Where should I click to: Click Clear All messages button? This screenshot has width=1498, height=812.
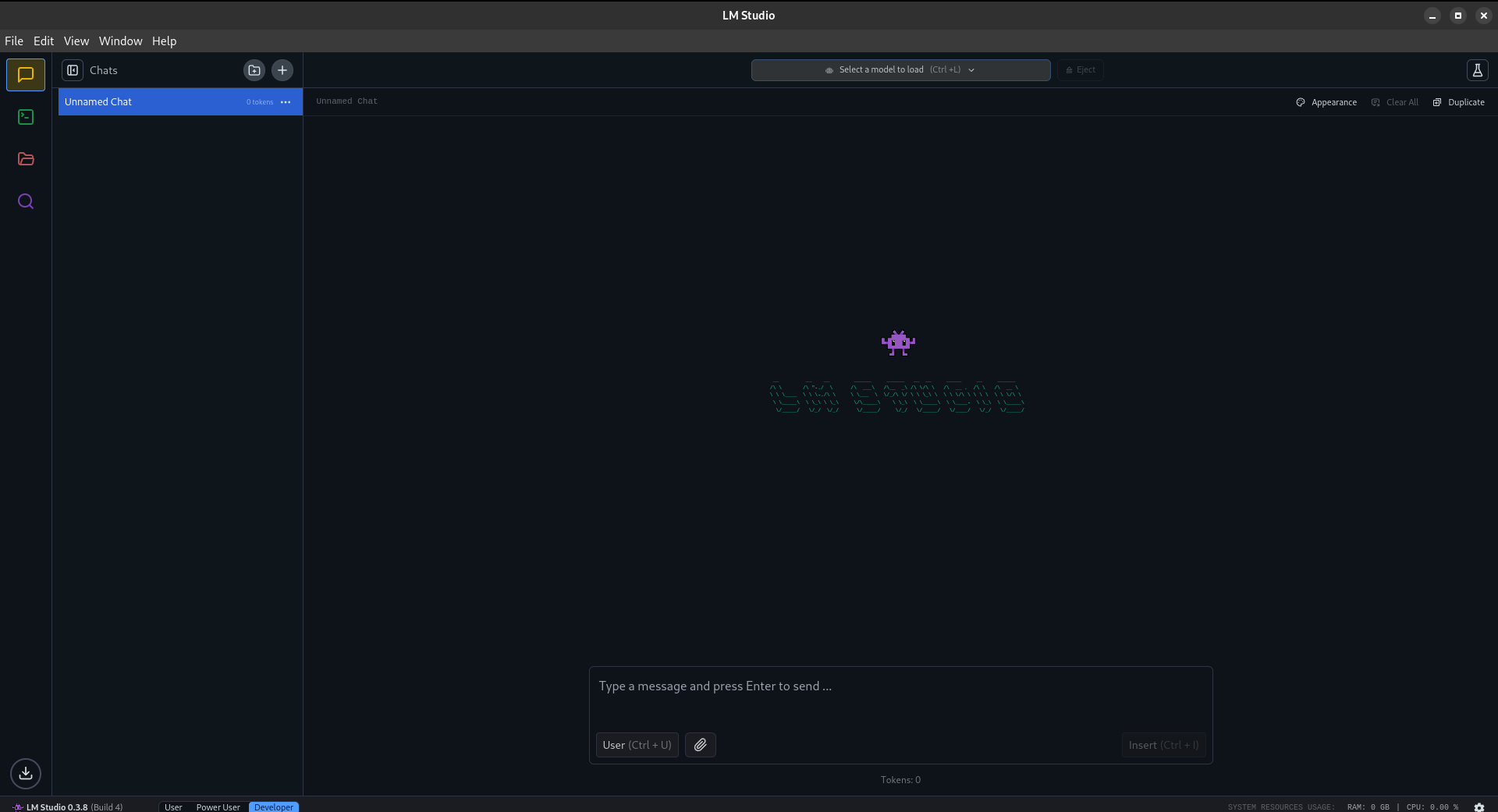pyautogui.click(x=1395, y=102)
